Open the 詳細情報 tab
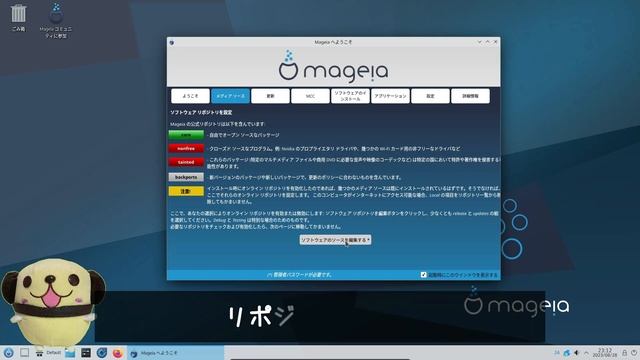Image resolution: width=640 pixels, height=360 pixels. point(470,96)
